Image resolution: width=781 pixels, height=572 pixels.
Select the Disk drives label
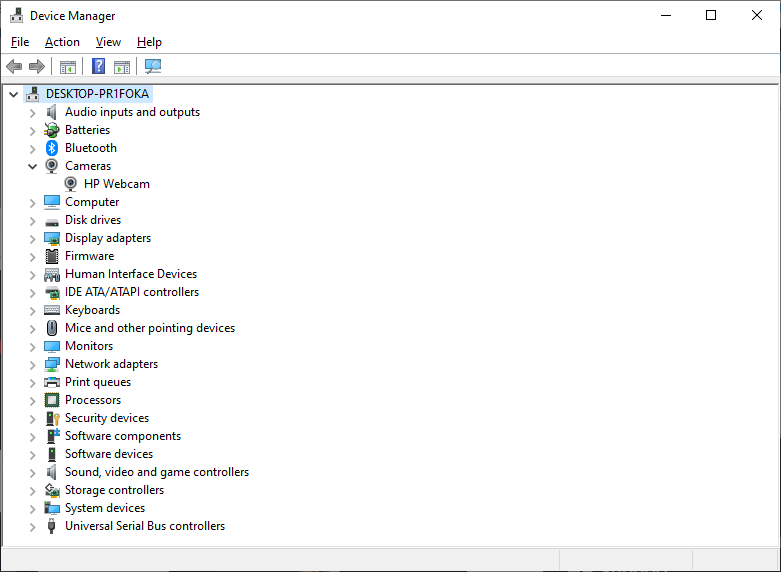(x=93, y=220)
